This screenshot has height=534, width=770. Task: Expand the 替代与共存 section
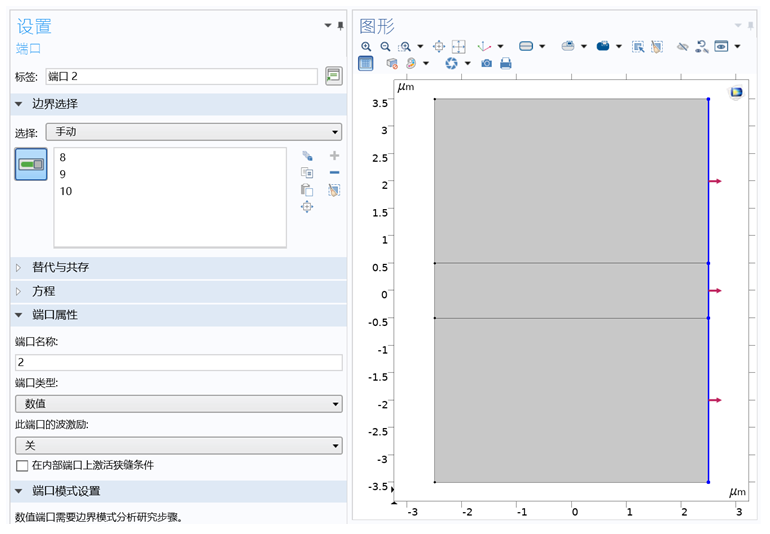[x=19, y=268]
